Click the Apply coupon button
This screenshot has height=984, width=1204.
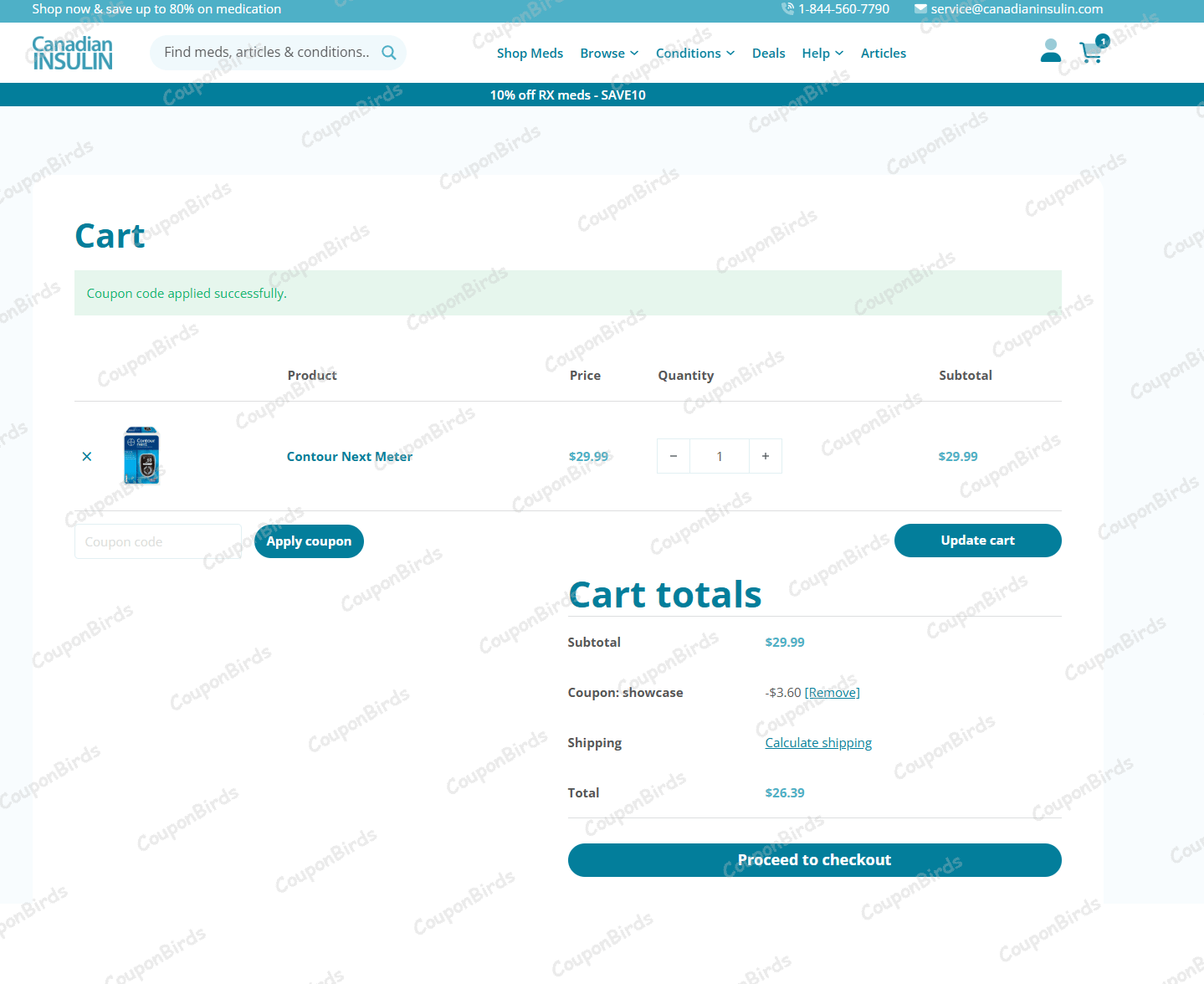(309, 541)
